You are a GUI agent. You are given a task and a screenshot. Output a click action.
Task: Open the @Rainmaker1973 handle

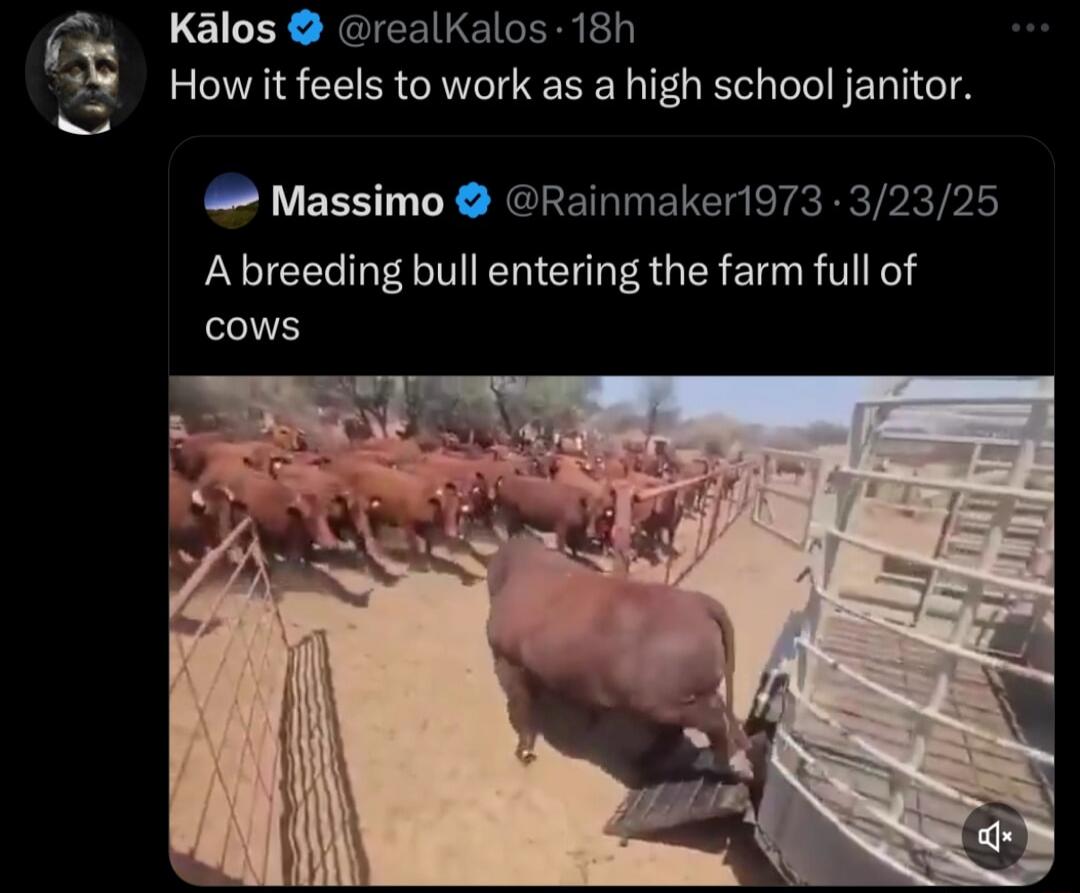[664, 201]
